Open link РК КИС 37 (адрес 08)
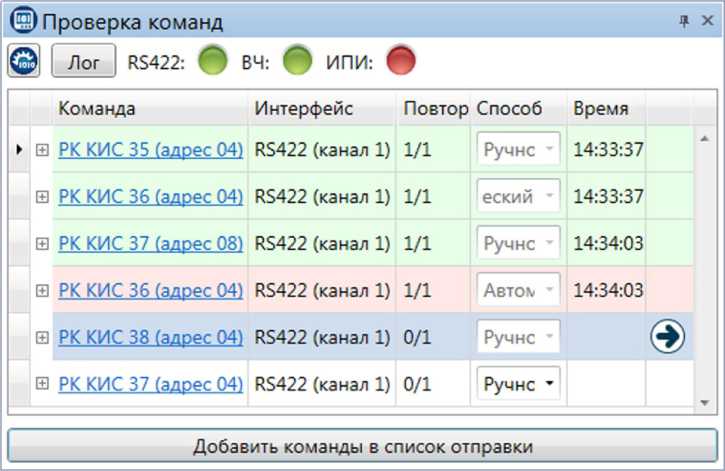The height and width of the screenshot is (471, 725). coord(151,244)
